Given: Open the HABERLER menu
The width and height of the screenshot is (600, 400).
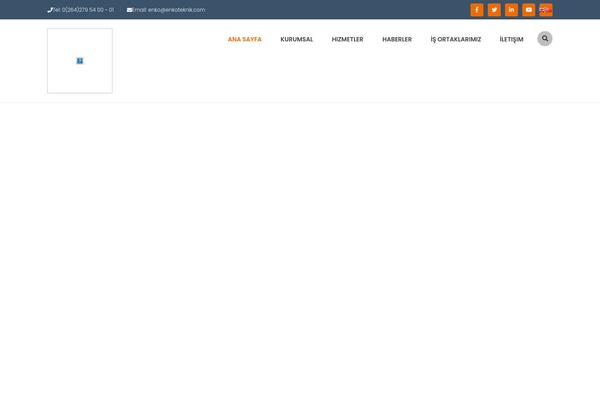Looking at the screenshot, I should 397,39.
